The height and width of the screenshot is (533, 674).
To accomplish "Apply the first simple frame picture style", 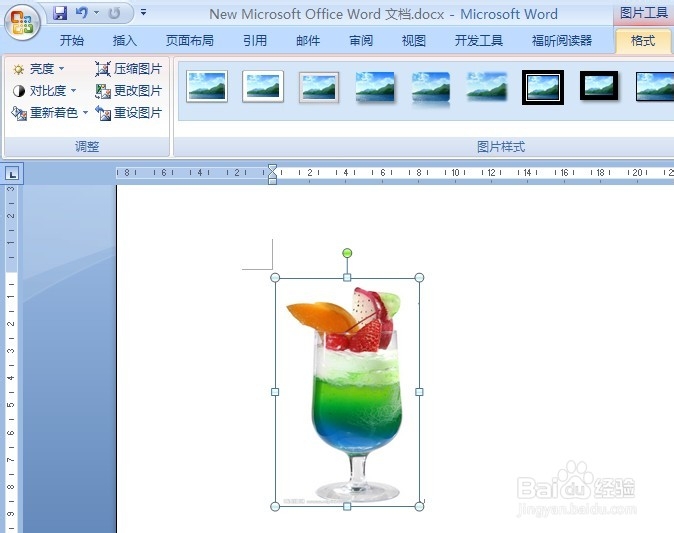I will pyautogui.click(x=207, y=86).
